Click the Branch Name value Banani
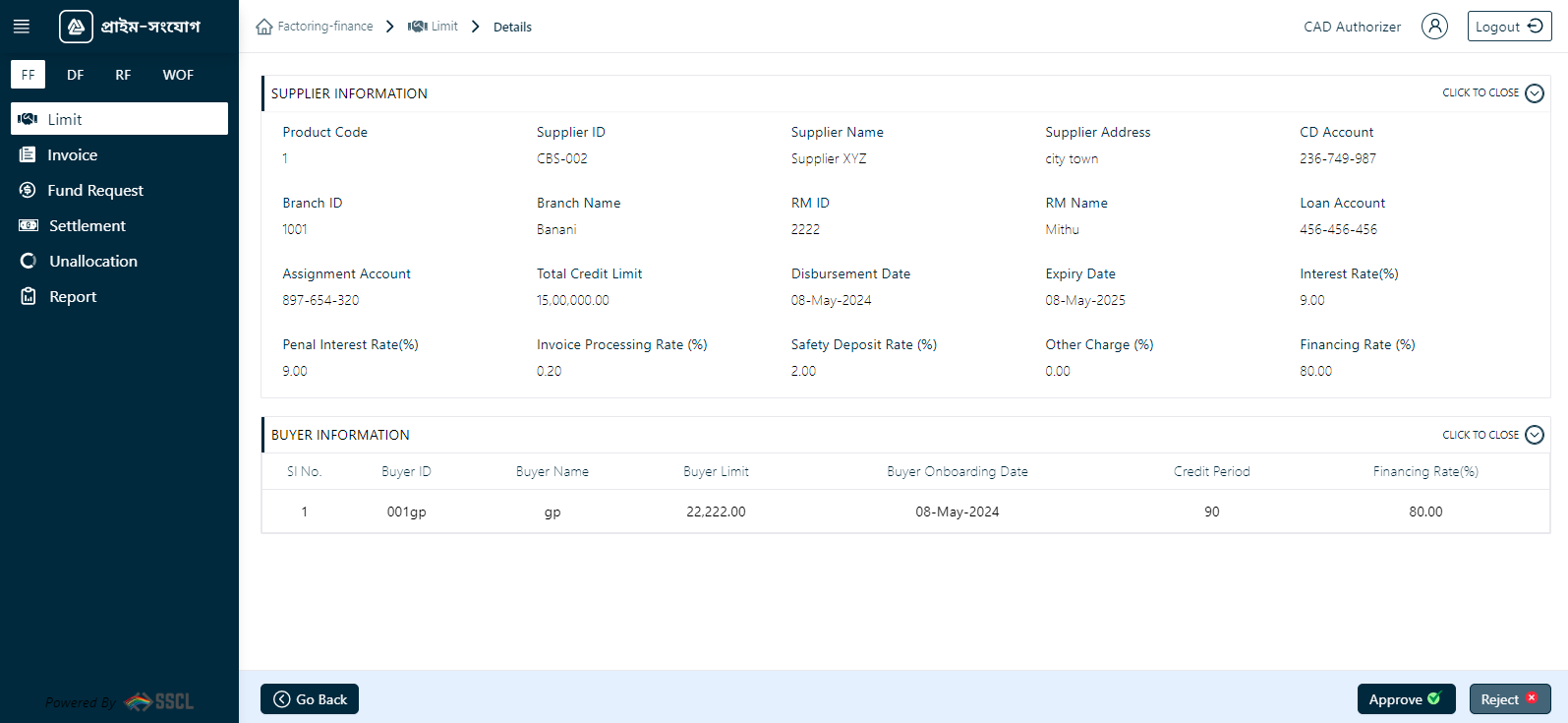Image resolution: width=1568 pixels, height=723 pixels. [556, 229]
